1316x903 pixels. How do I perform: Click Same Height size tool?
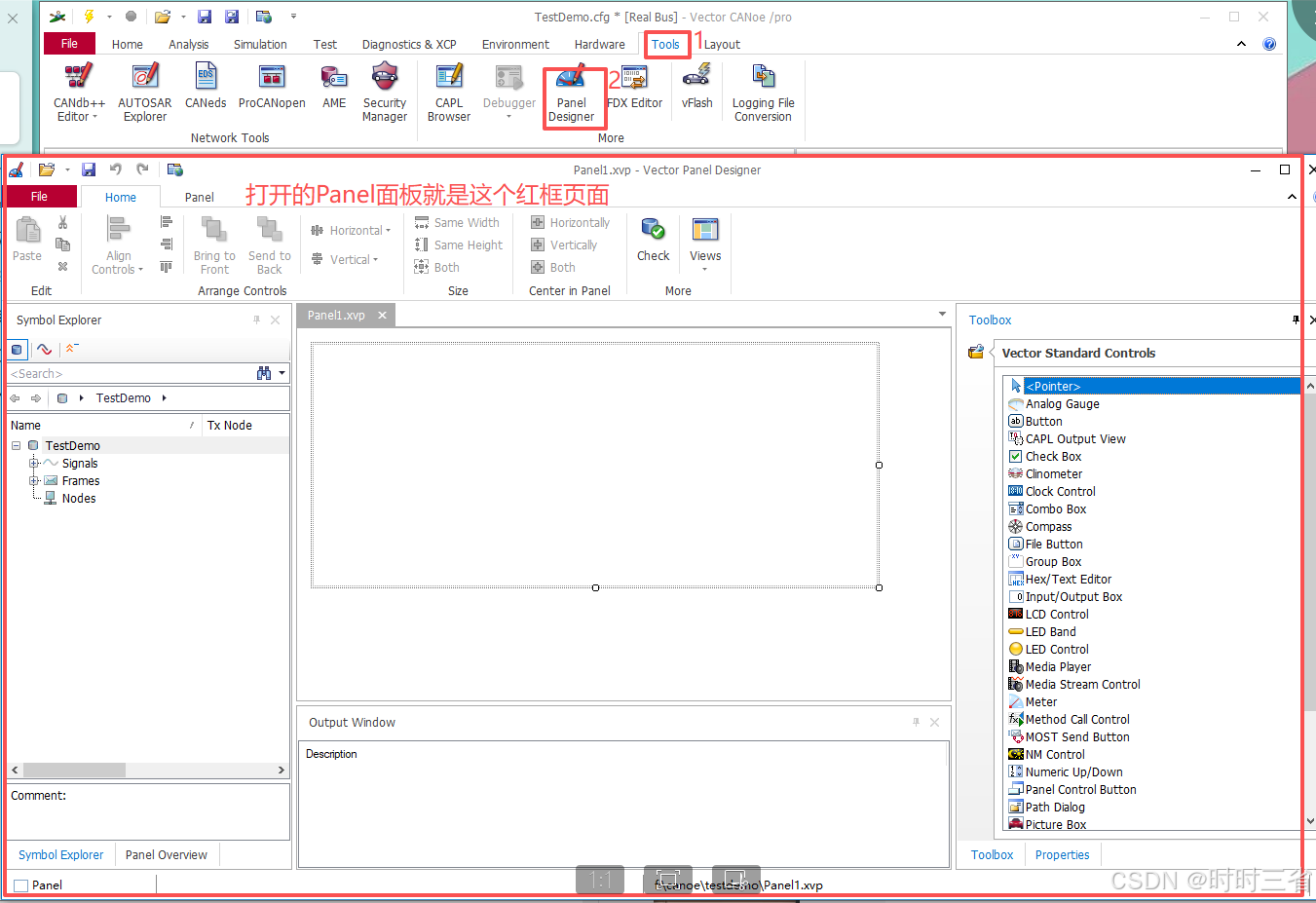point(459,245)
